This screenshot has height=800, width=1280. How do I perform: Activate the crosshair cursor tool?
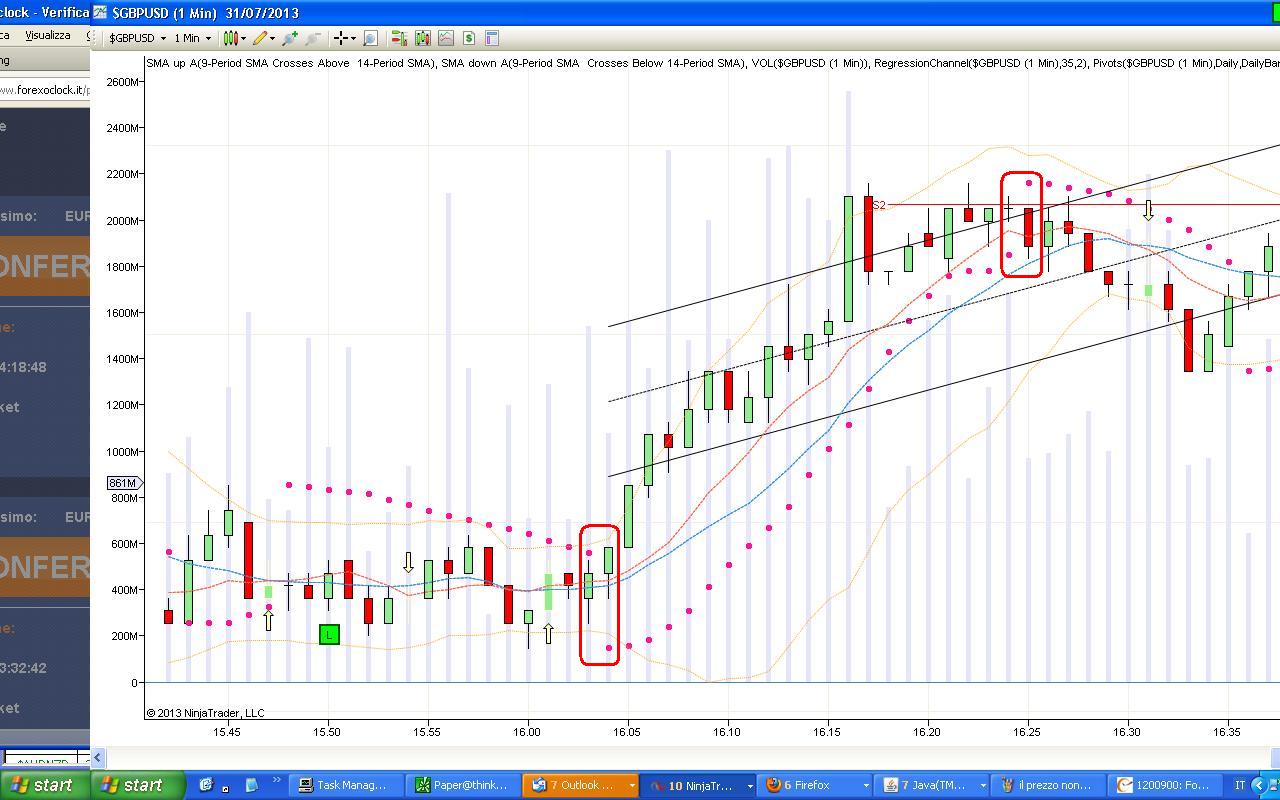click(x=341, y=38)
